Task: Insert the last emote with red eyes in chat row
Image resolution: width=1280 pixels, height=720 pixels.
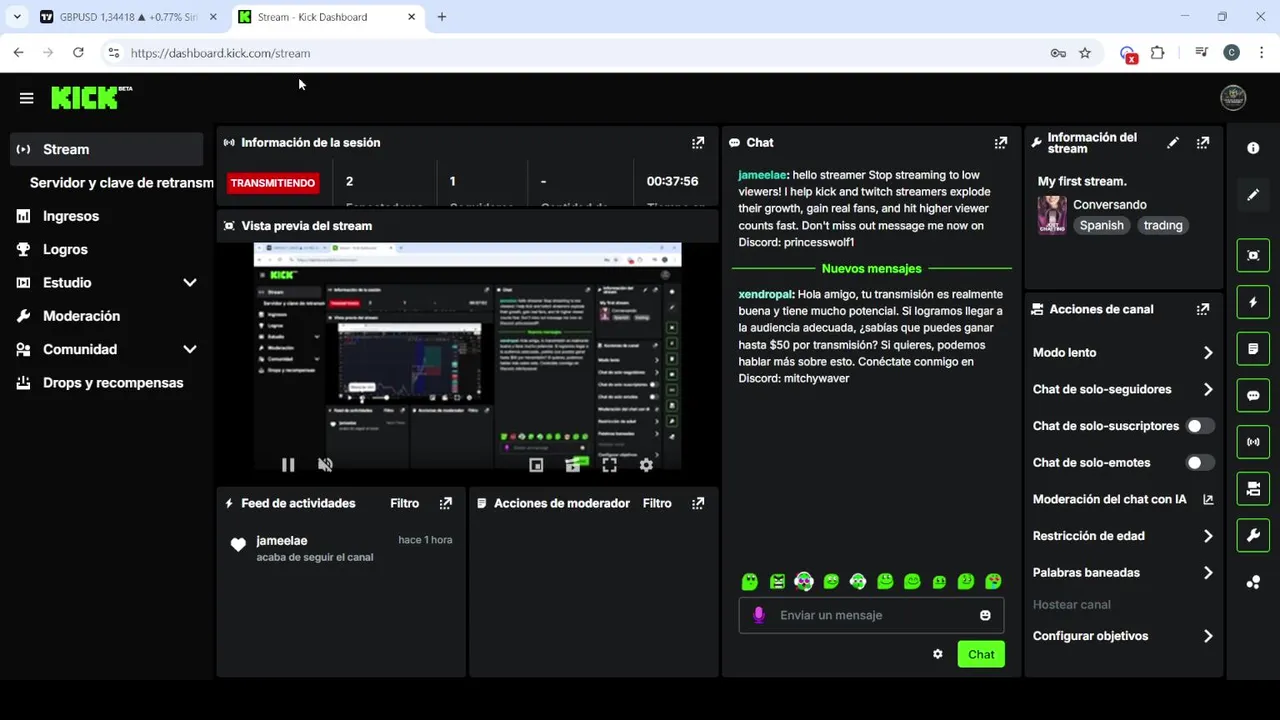Action: 993,581
